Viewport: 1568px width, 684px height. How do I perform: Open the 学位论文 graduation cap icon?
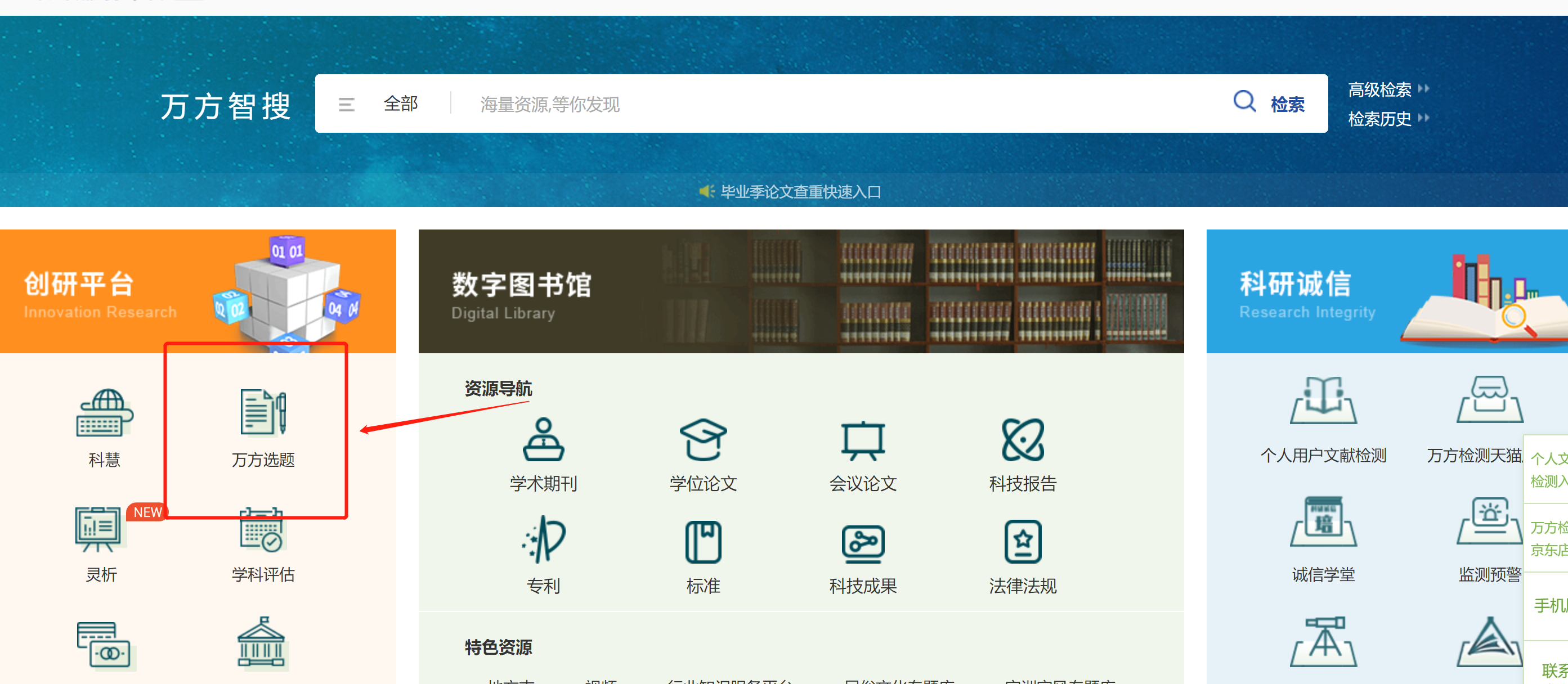point(703,439)
